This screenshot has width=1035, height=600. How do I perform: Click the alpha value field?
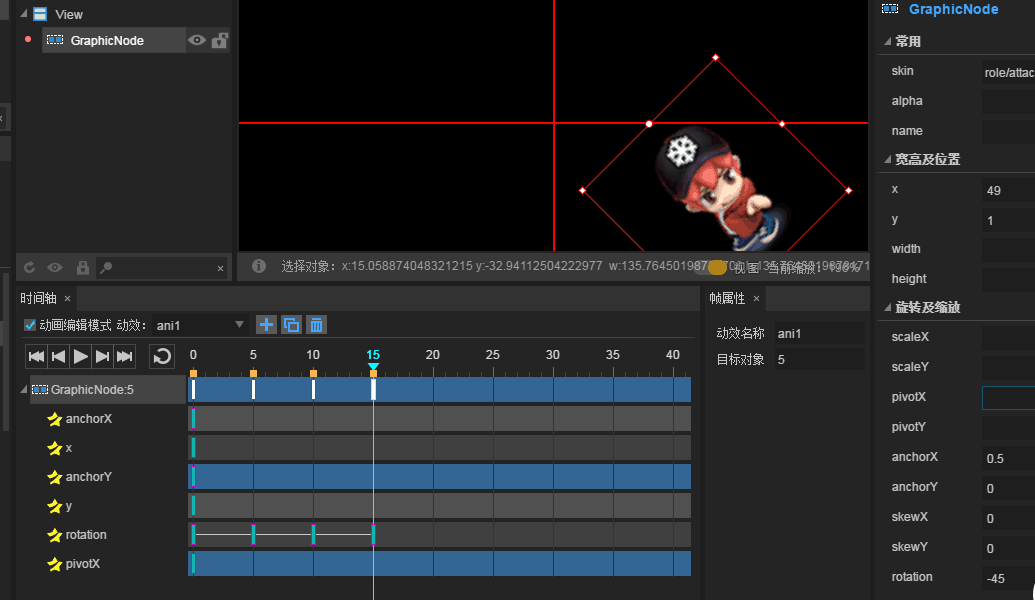tap(1009, 102)
